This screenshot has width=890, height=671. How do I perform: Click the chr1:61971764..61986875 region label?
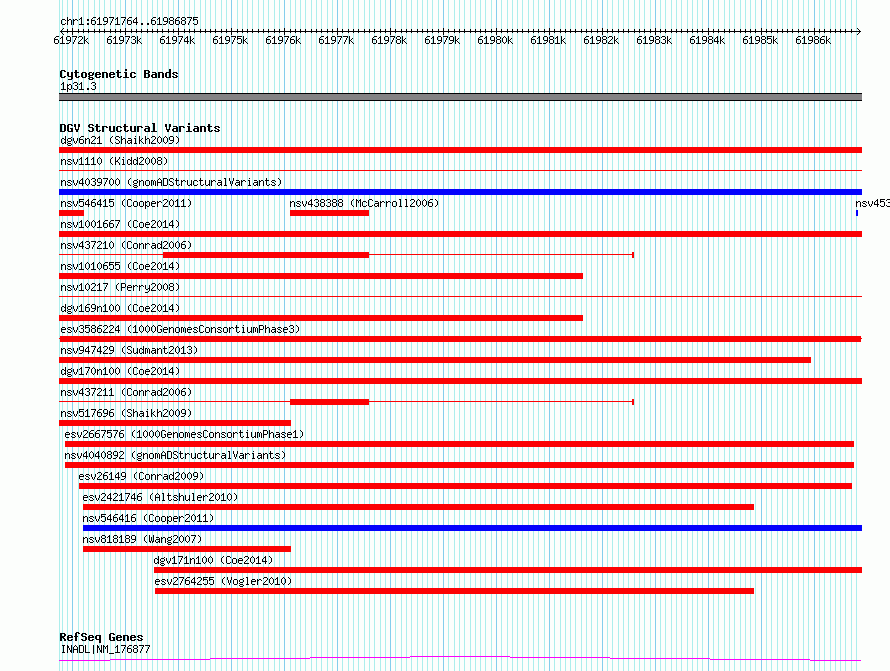129,21
